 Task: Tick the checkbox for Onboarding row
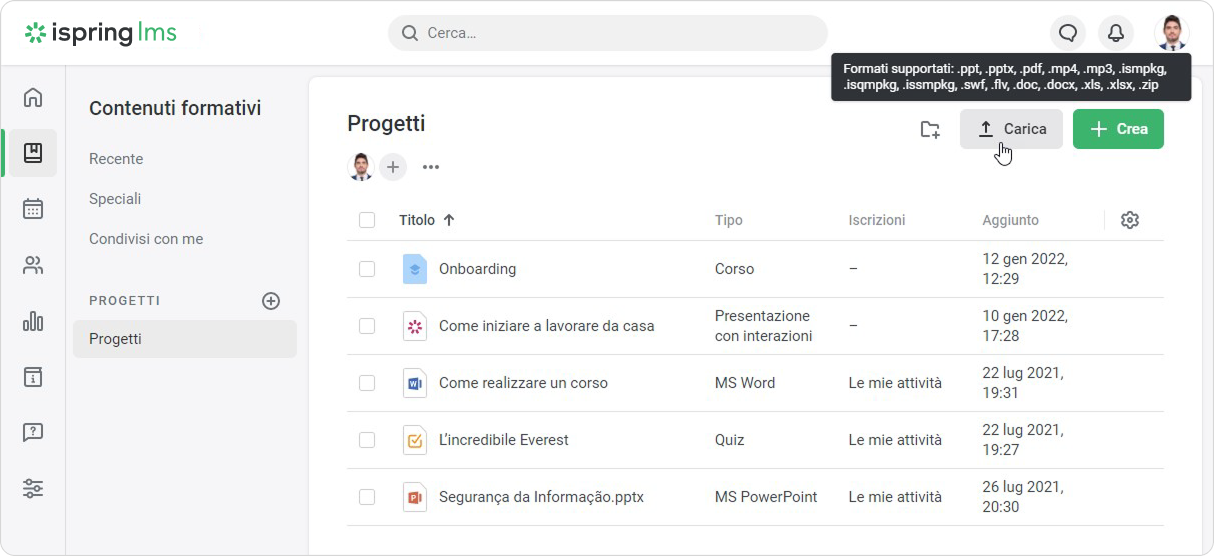point(367,269)
